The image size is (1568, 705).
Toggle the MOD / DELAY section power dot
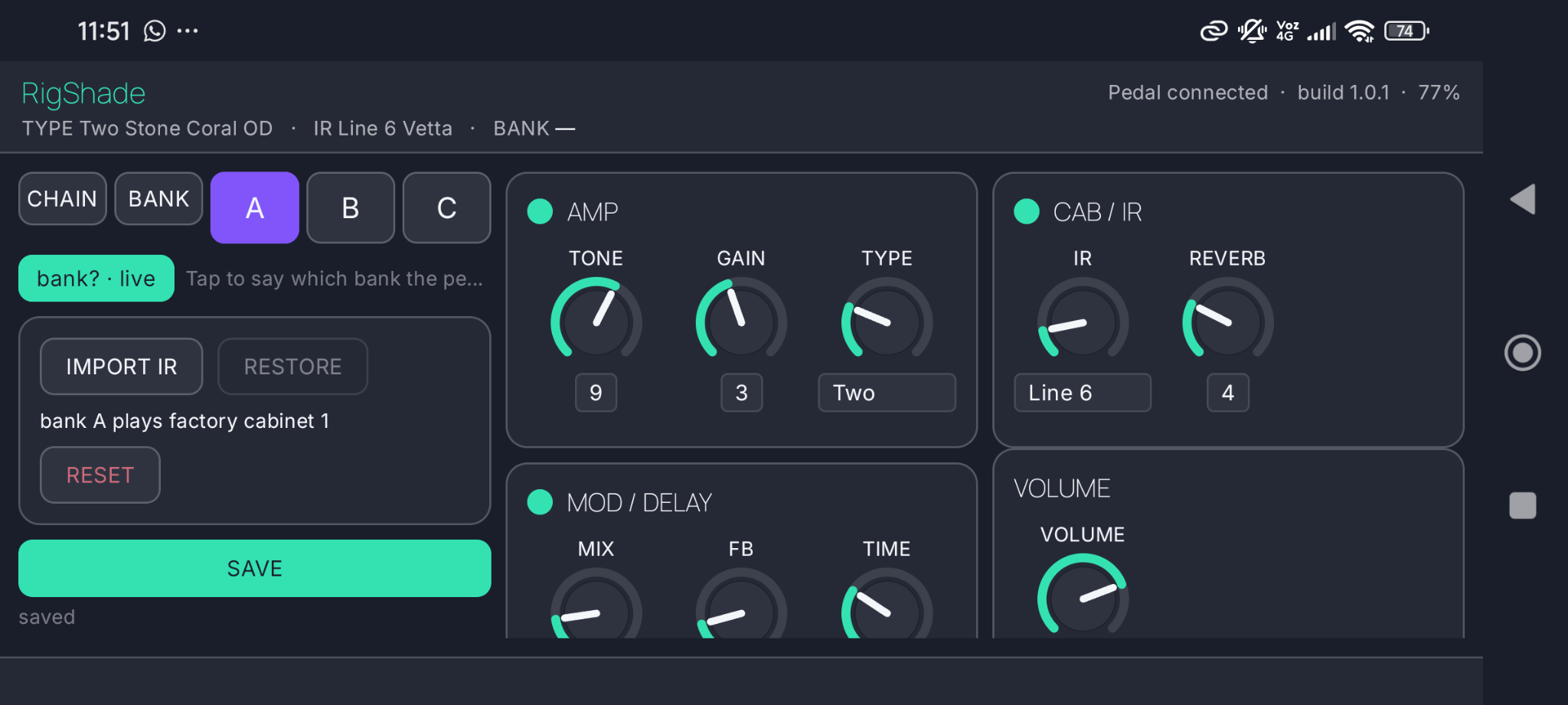click(x=540, y=502)
